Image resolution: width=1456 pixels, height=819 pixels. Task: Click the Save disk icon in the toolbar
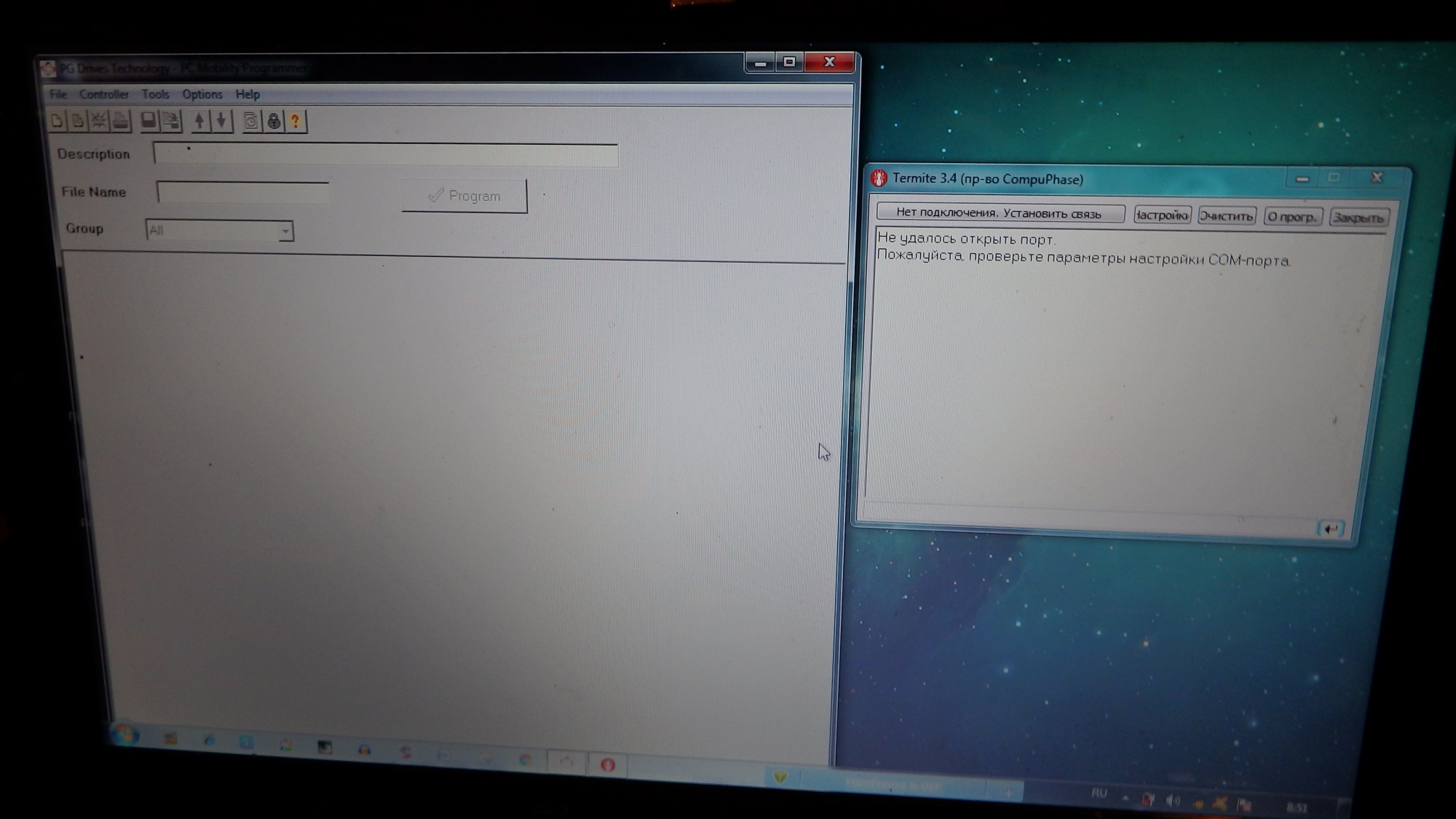pyautogui.click(x=149, y=121)
